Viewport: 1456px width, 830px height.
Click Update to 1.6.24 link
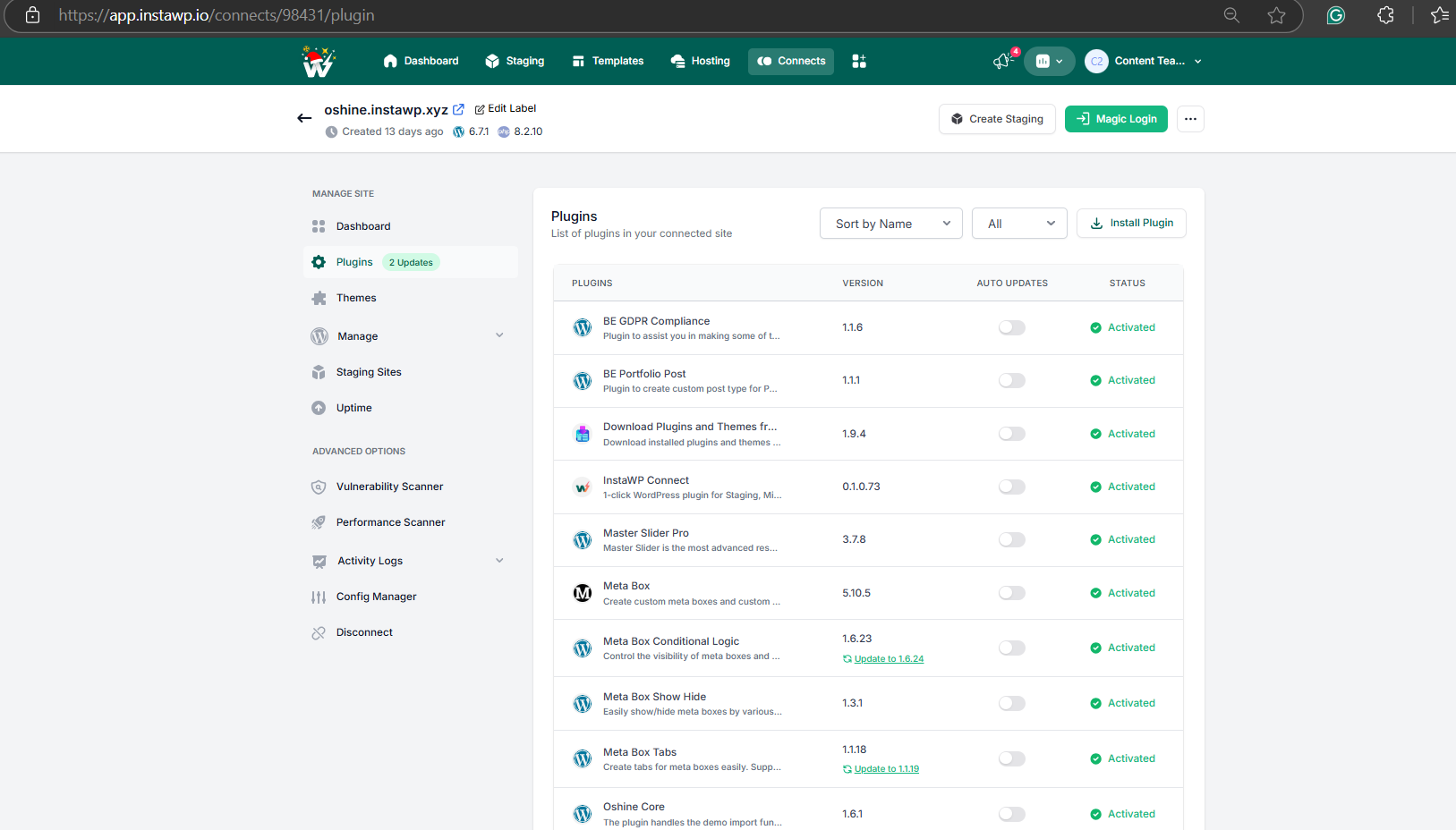click(889, 659)
